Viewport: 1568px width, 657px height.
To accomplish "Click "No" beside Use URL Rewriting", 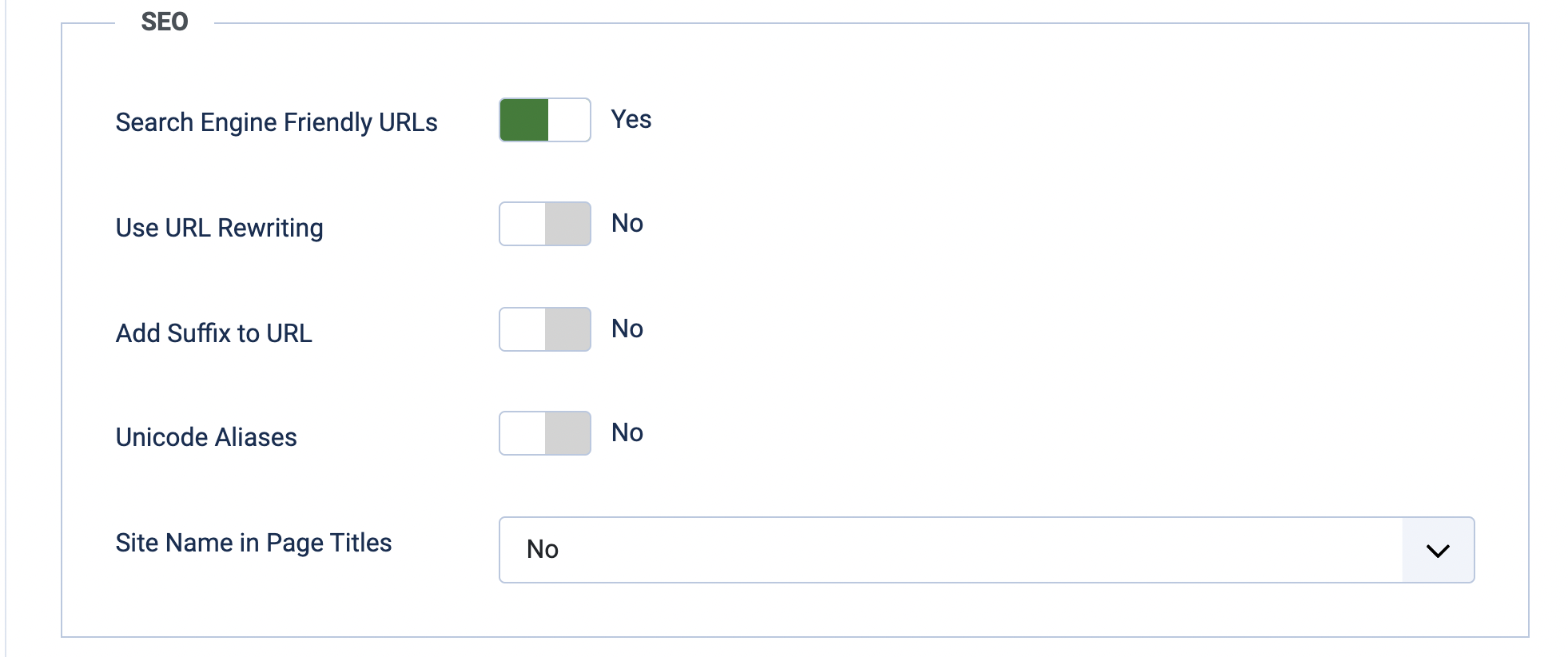I will [x=627, y=223].
